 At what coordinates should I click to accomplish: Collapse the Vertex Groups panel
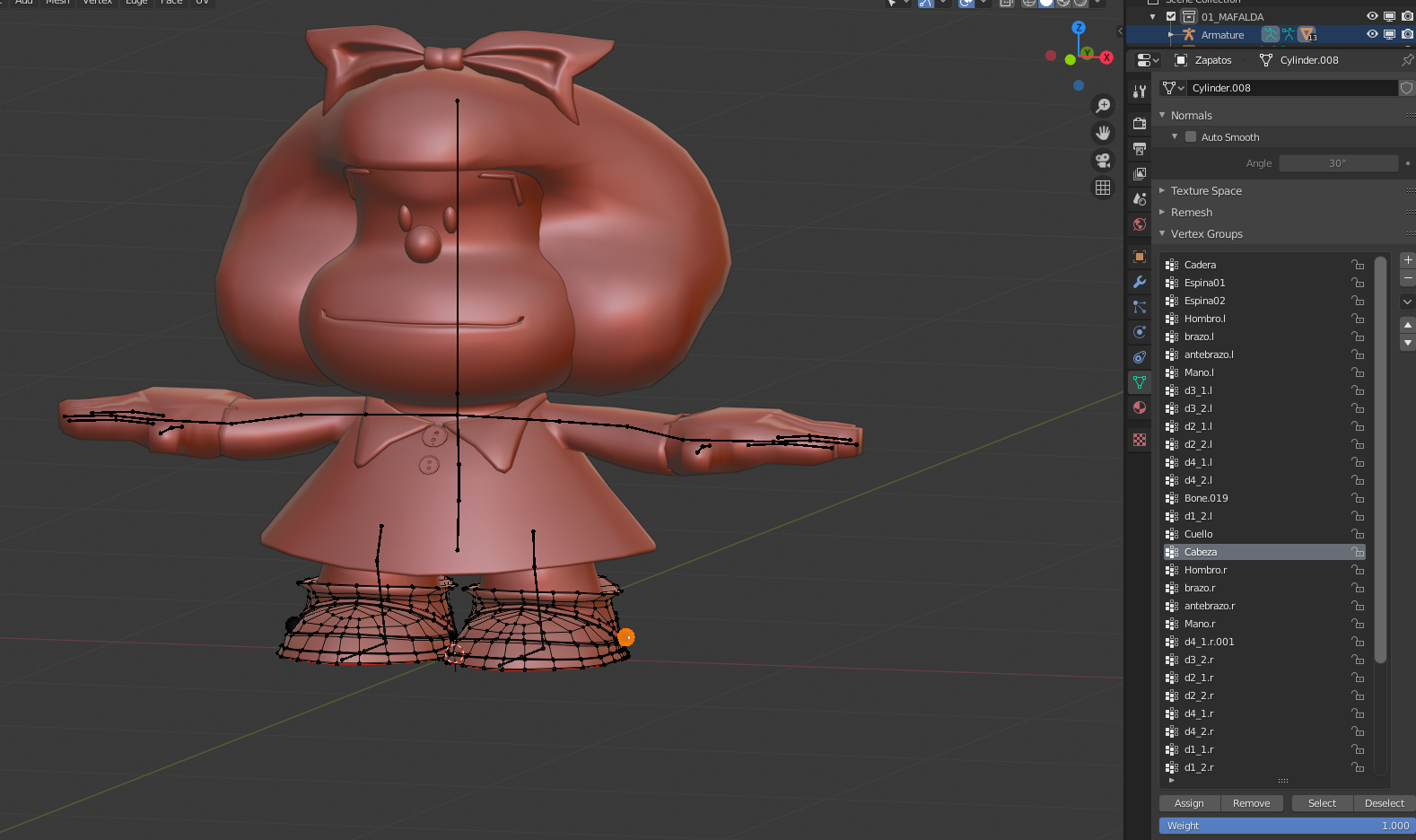(x=1162, y=233)
